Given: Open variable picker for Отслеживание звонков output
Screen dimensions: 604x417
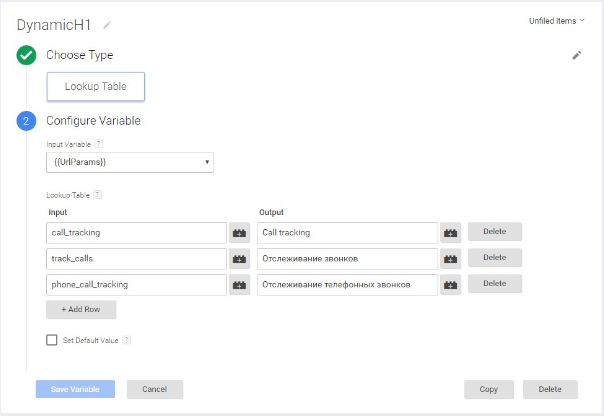Looking at the screenshot, I should click(x=451, y=258).
